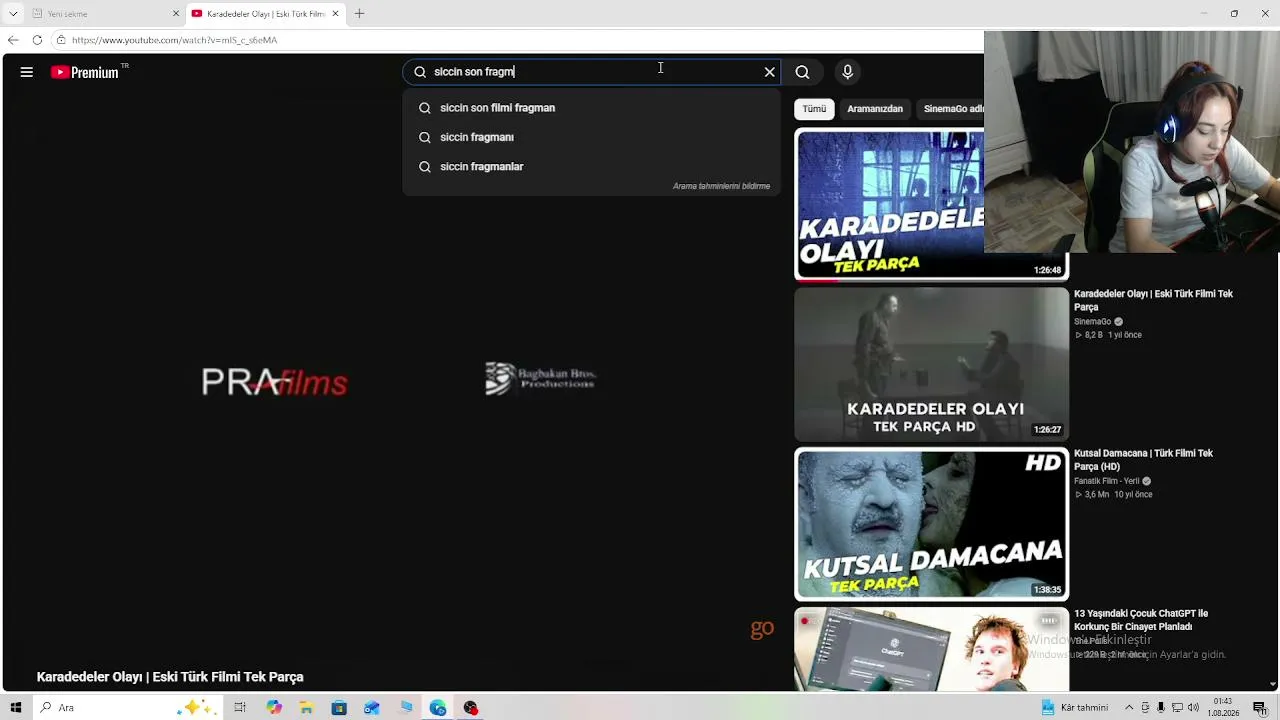Select the Karadedeler Olayı browser tab
Image resolution: width=1280 pixels, height=720 pixels.
(265, 14)
